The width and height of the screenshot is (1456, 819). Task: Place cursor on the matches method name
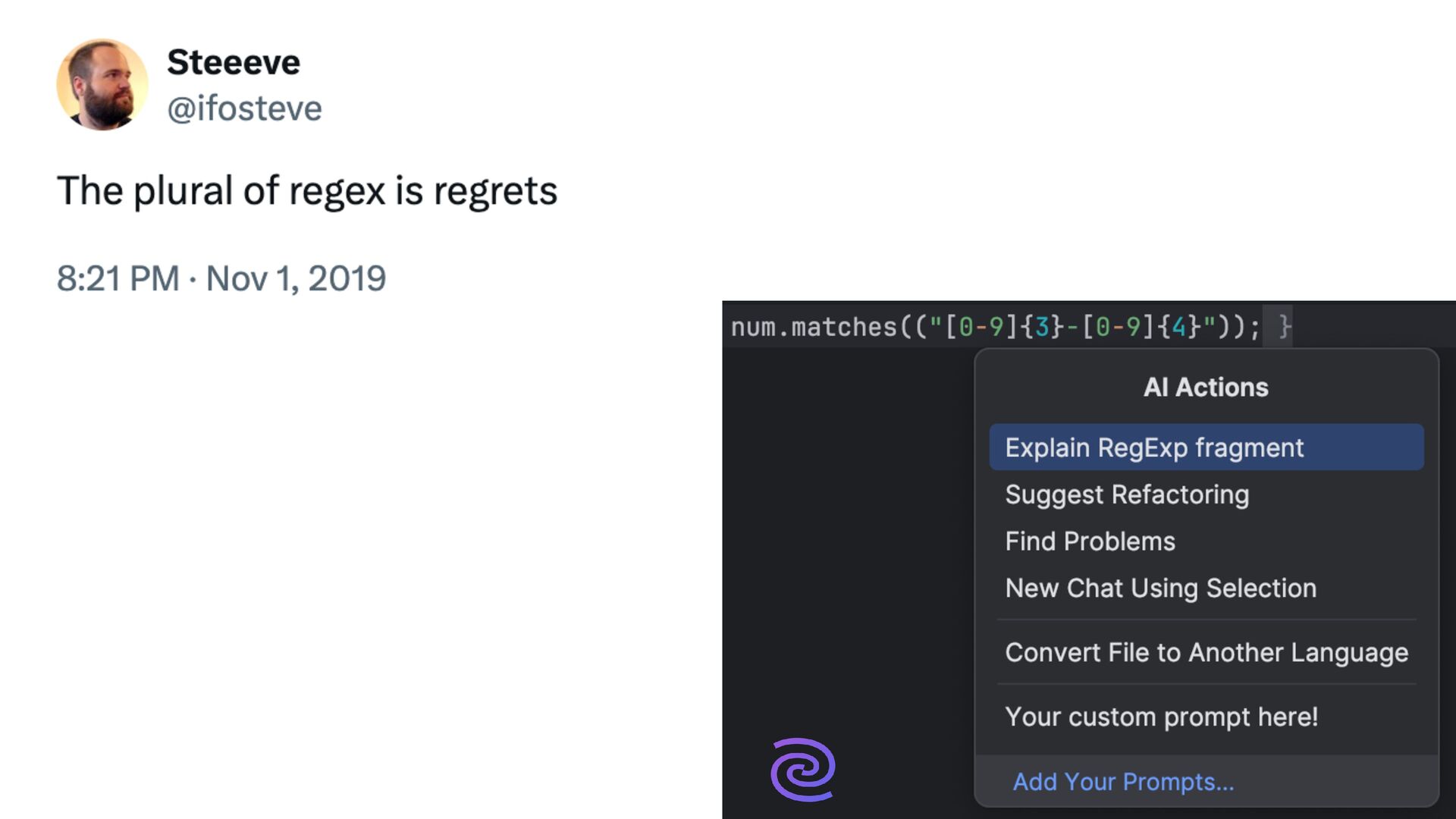[x=844, y=327]
